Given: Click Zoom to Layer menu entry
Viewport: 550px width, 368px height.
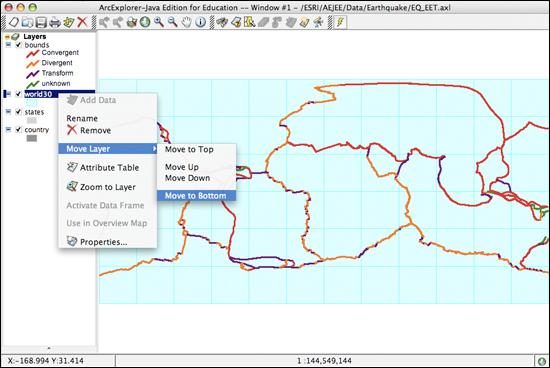Looking at the screenshot, I should (x=107, y=187).
